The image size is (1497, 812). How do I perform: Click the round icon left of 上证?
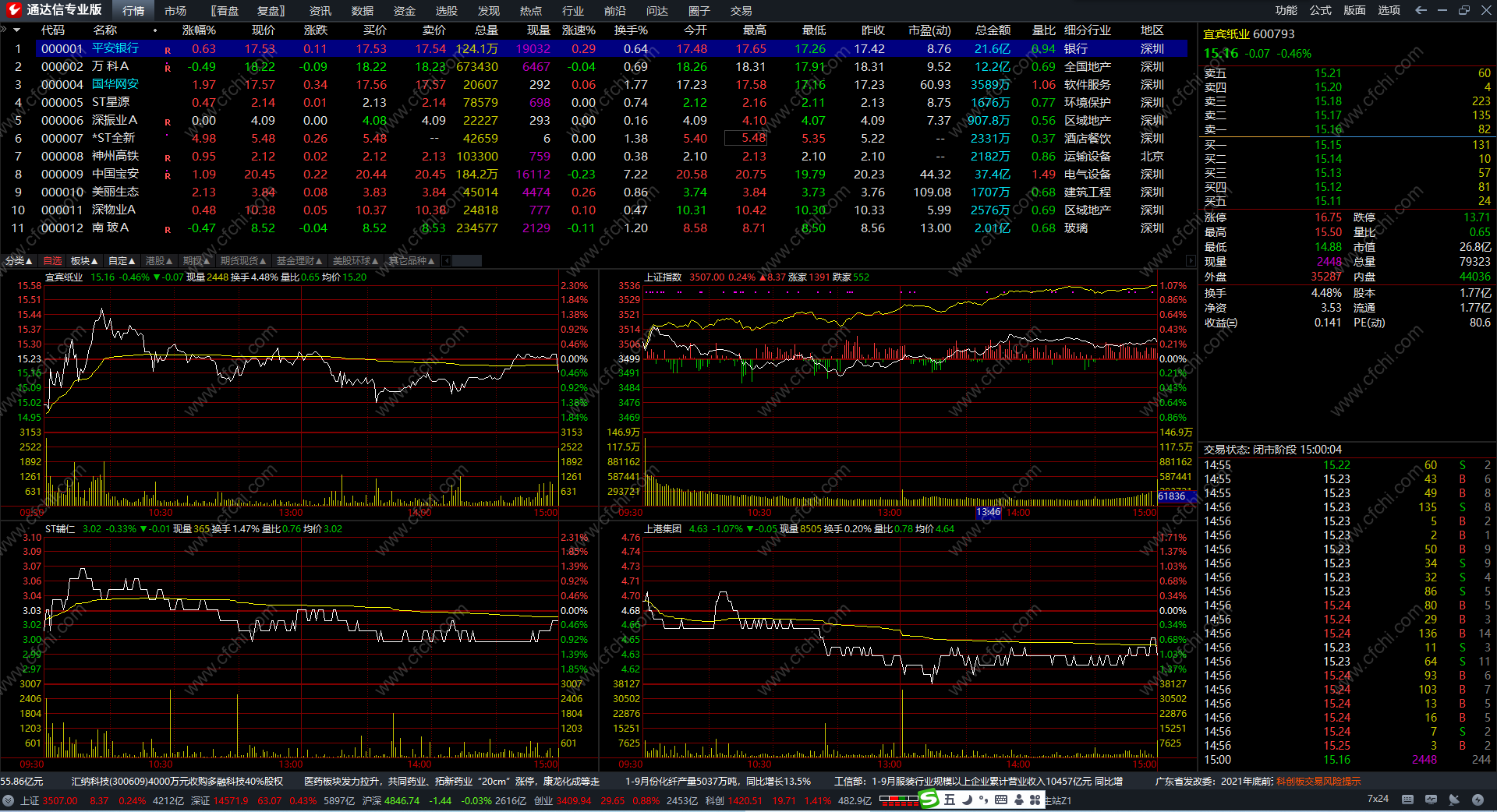[9, 800]
